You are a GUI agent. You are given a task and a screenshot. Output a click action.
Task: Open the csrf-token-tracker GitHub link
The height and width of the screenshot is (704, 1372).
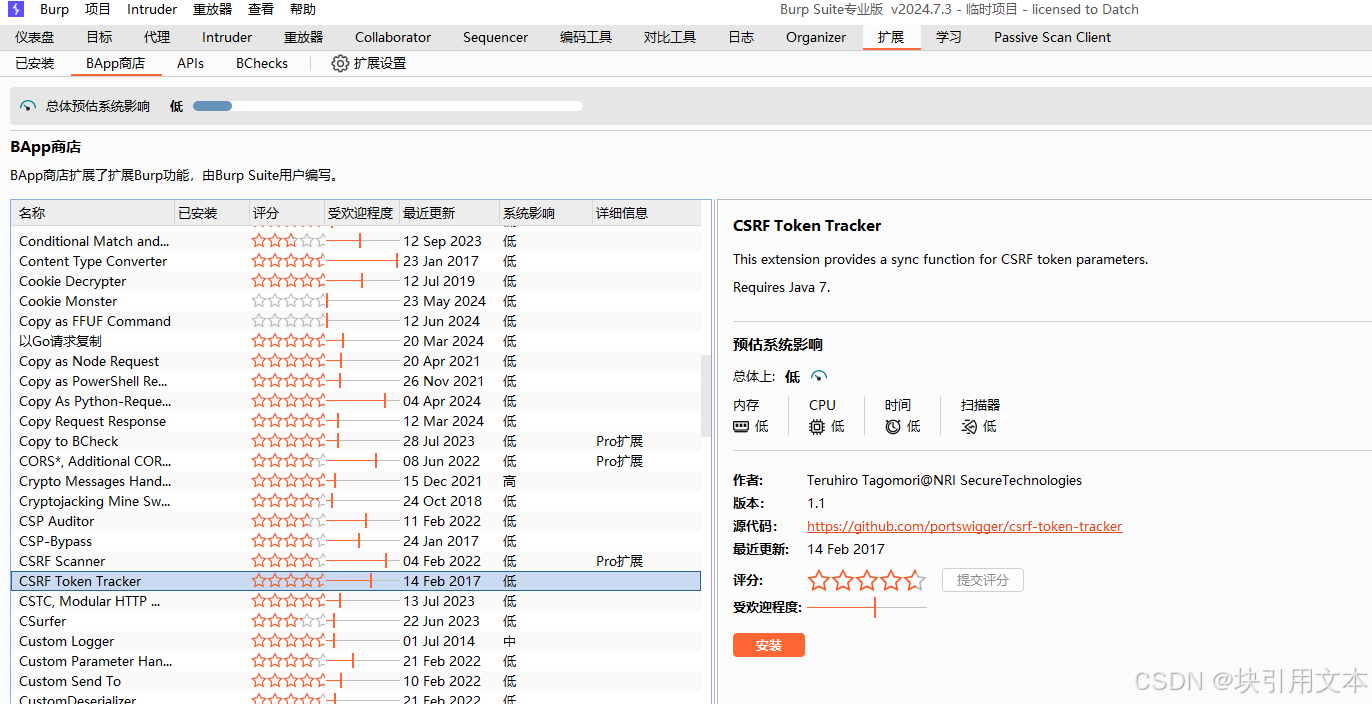pos(965,526)
